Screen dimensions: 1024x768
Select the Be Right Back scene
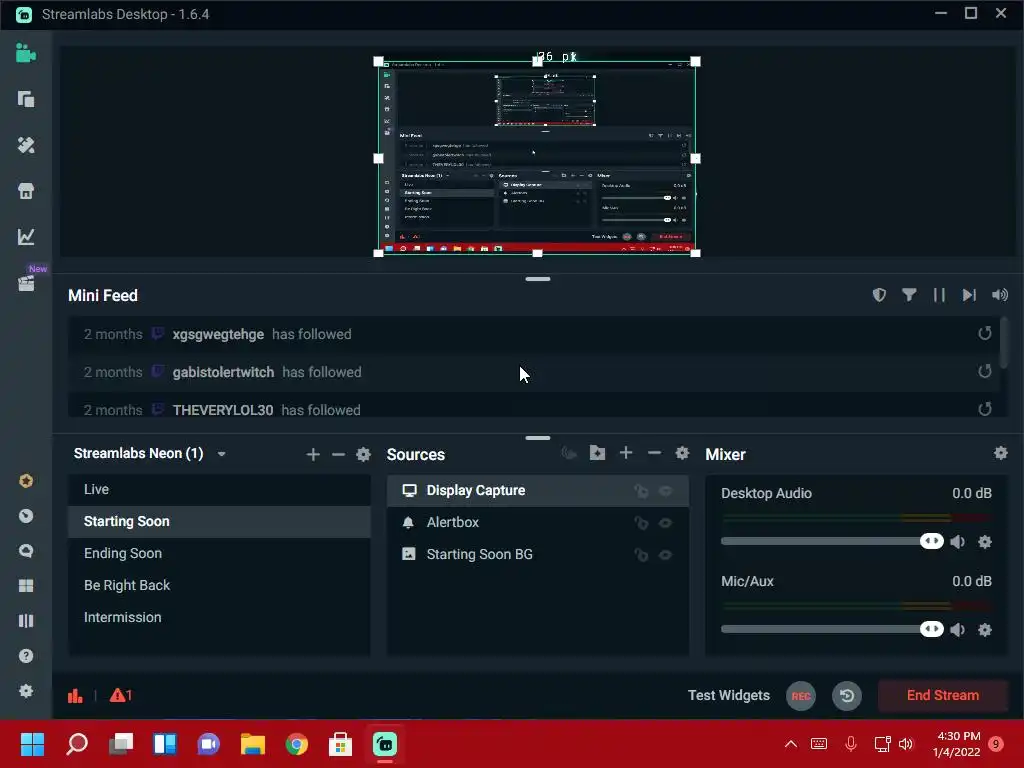pyautogui.click(x=219, y=586)
